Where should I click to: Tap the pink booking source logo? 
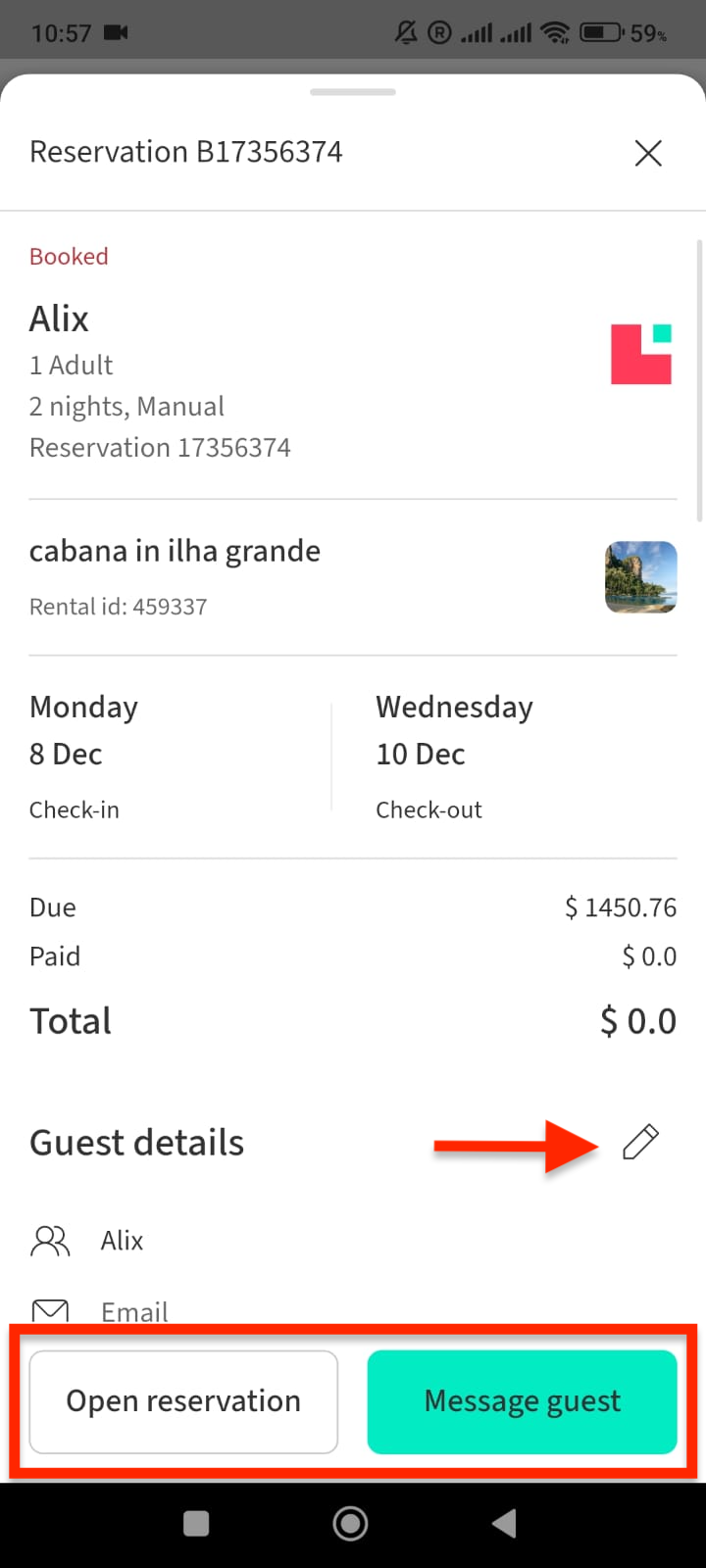641,354
